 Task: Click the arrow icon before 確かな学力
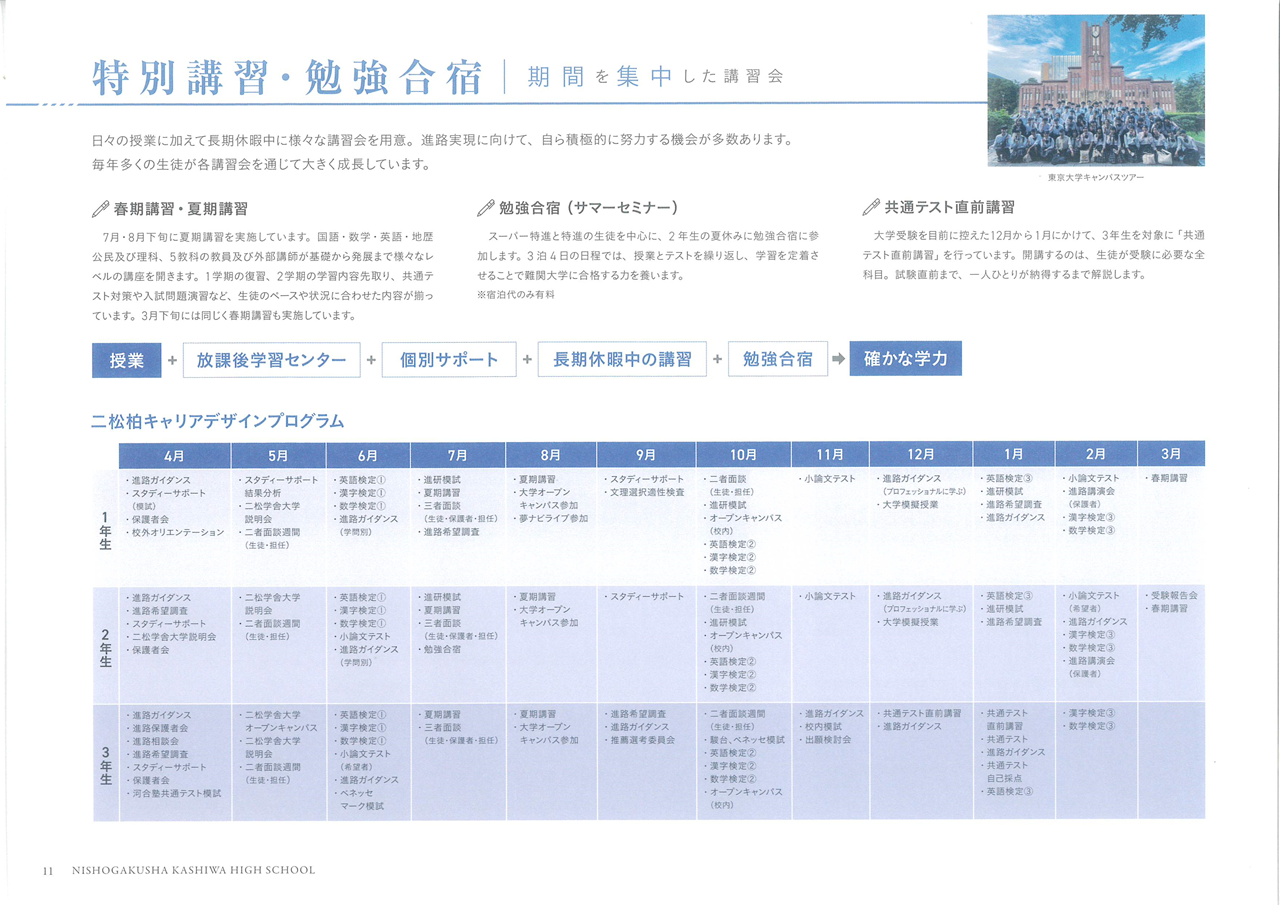(x=838, y=359)
